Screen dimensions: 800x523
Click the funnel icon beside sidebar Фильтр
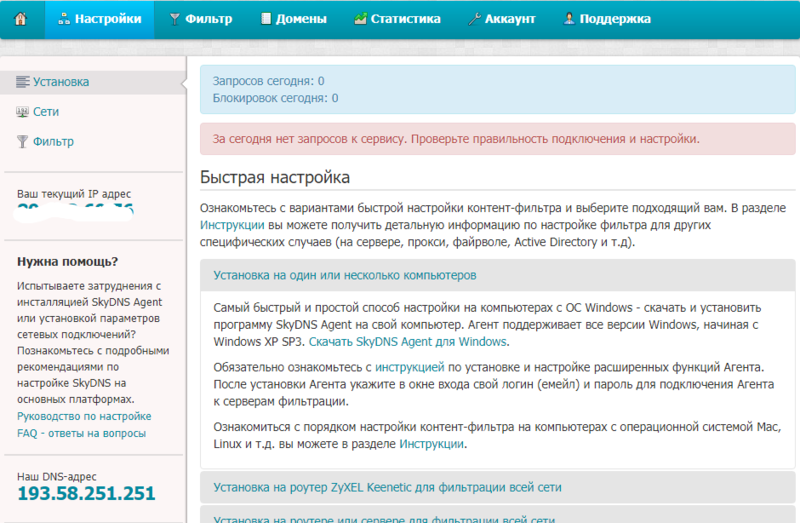pos(23,142)
